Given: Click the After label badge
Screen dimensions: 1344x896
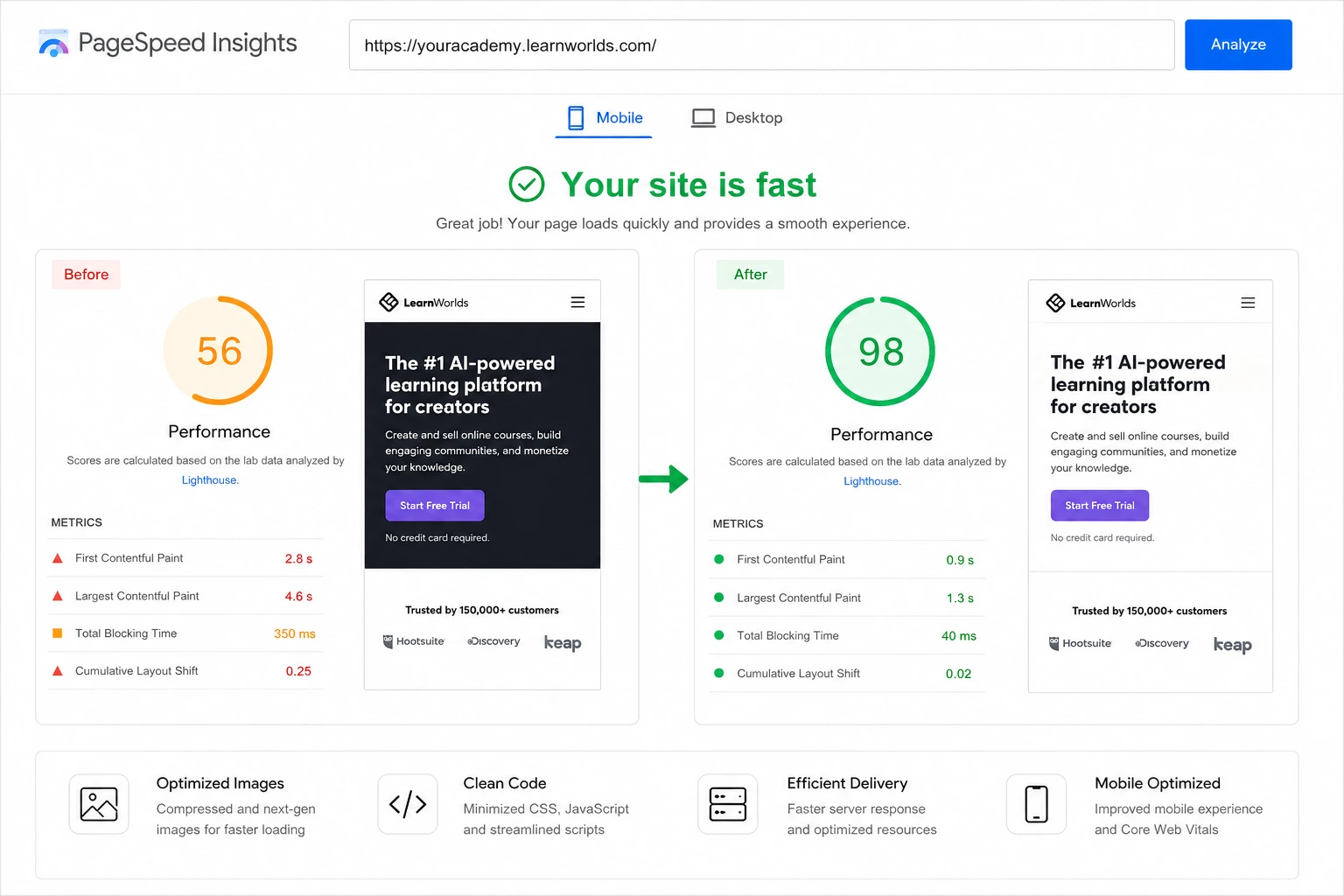Looking at the screenshot, I should coord(750,275).
